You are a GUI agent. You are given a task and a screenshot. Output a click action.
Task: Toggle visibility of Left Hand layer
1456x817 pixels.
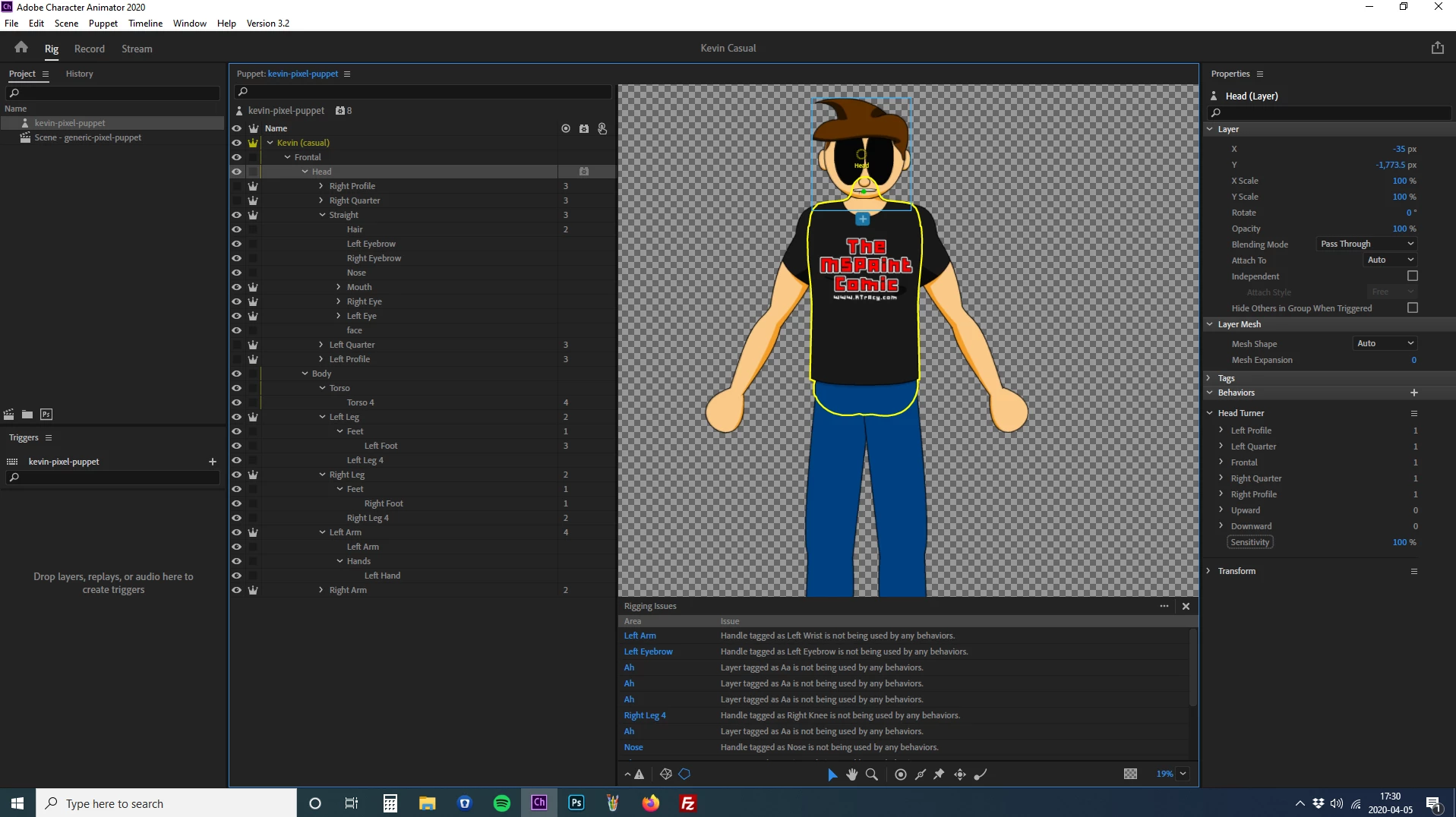click(x=237, y=576)
